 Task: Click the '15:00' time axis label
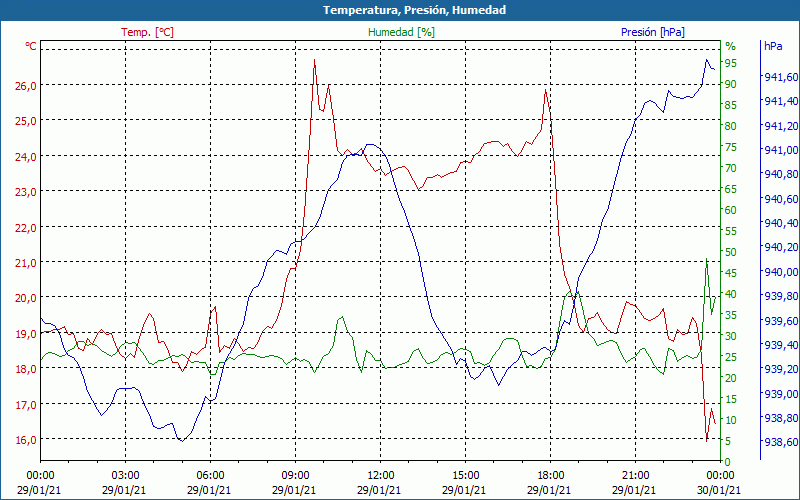click(465, 476)
